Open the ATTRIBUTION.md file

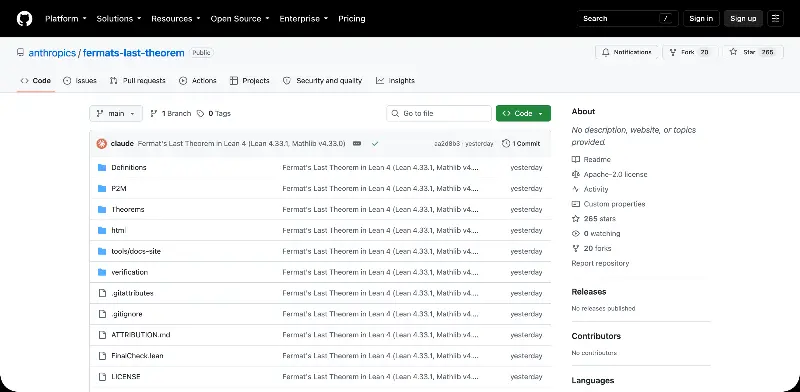click(141, 335)
